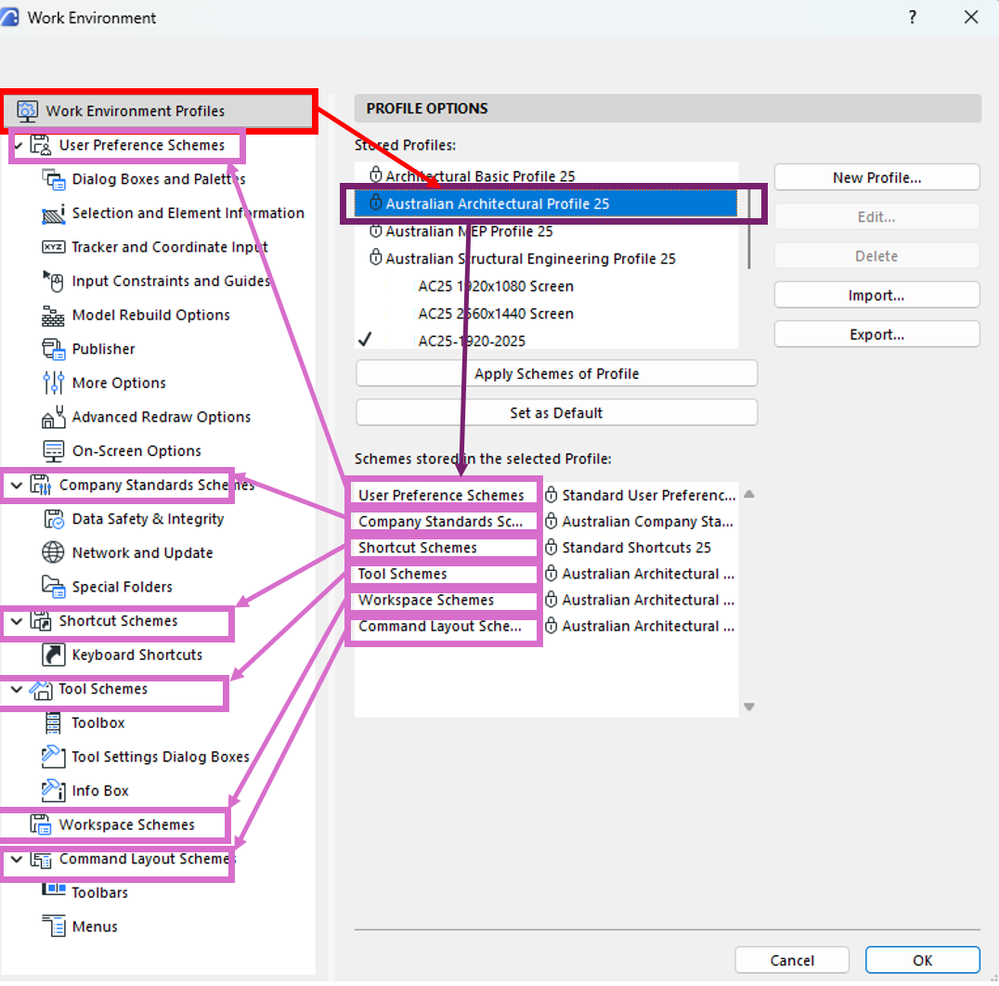Click the Data Safety & Integrity icon
This screenshot has height=986, width=999.
tap(54, 519)
